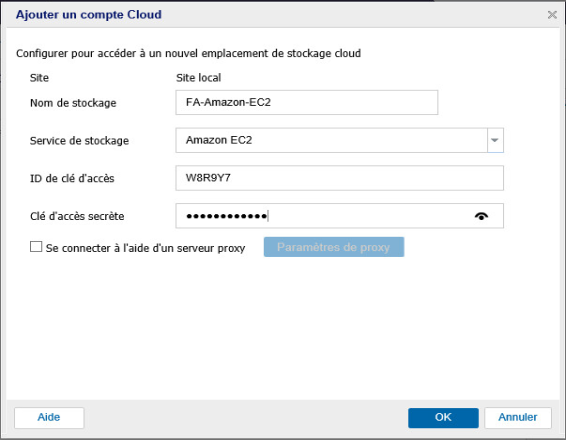This screenshot has height=440, width=566.
Task: Click the Configurer pour accéder description text
Action: click(x=188, y=53)
